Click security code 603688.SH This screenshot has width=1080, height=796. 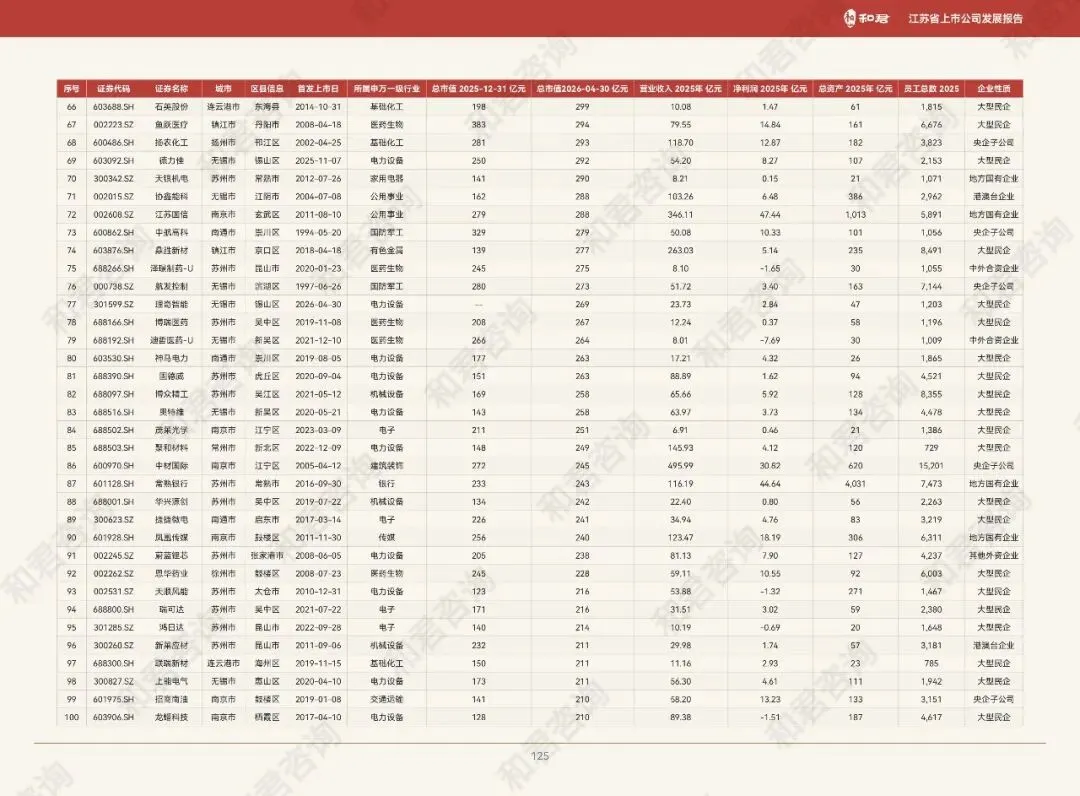(114, 107)
